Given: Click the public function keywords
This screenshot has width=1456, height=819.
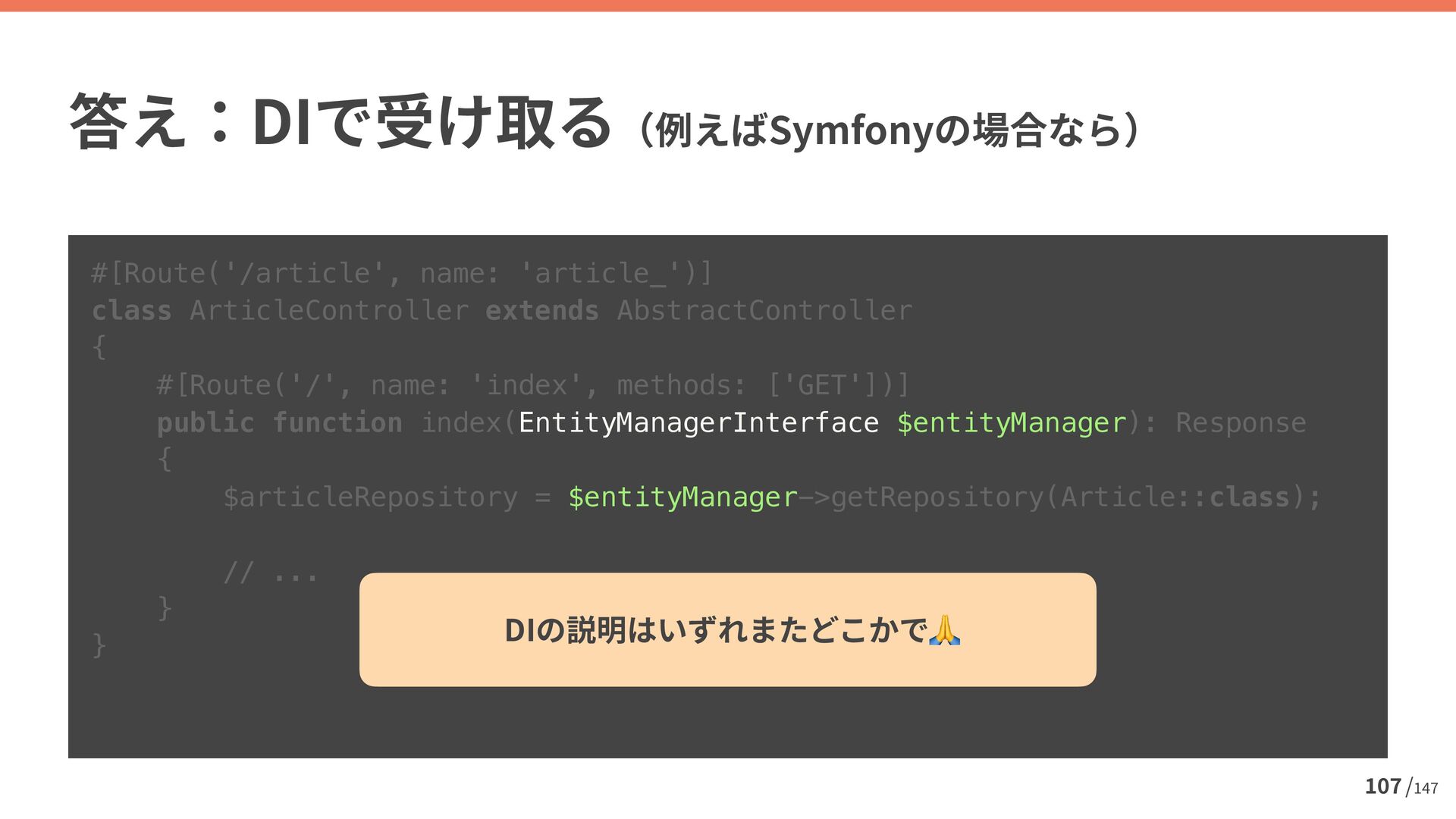Looking at the screenshot, I should click(x=279, y=422).
